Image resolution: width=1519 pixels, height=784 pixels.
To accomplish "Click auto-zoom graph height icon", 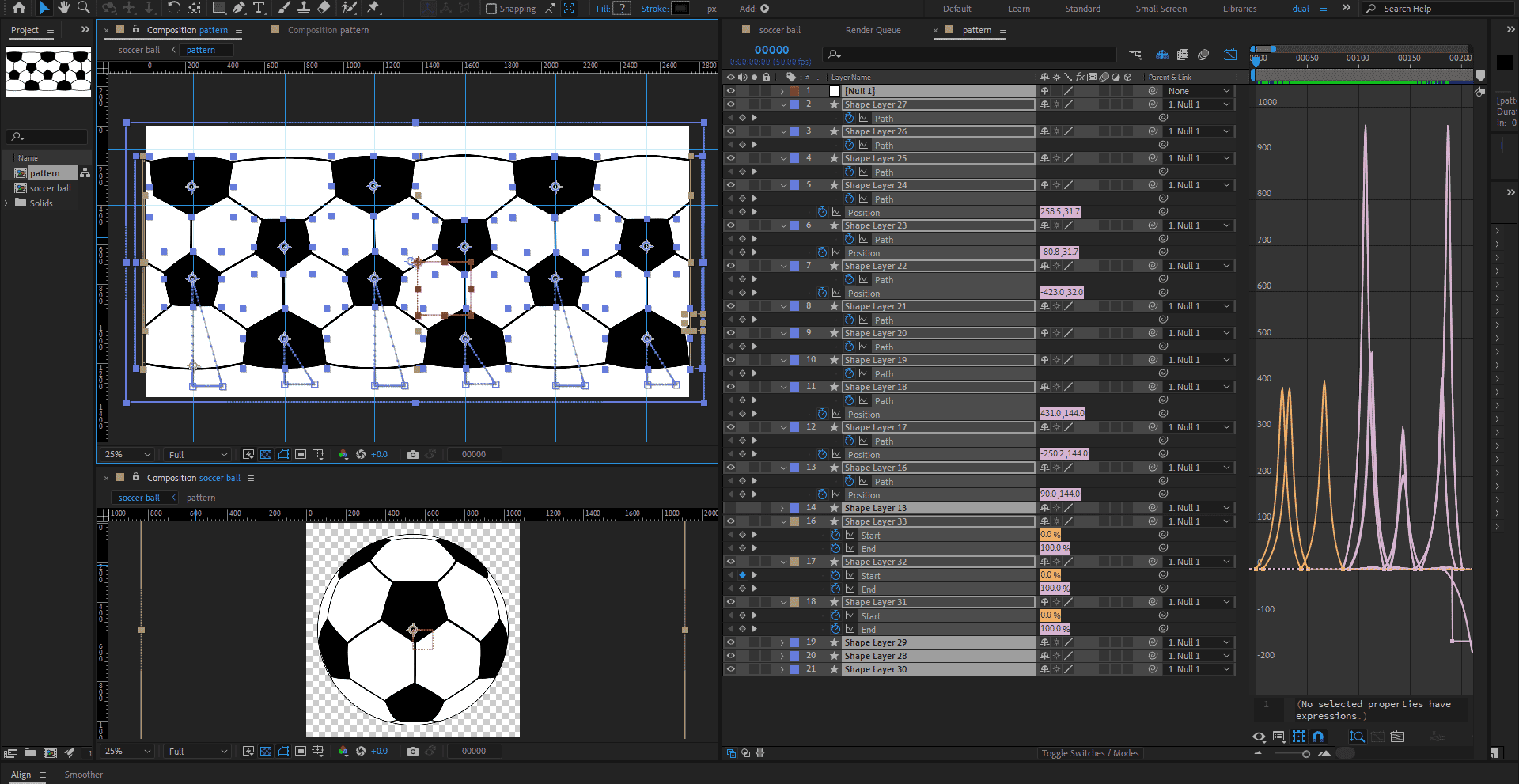I will tap(1358, 737).
